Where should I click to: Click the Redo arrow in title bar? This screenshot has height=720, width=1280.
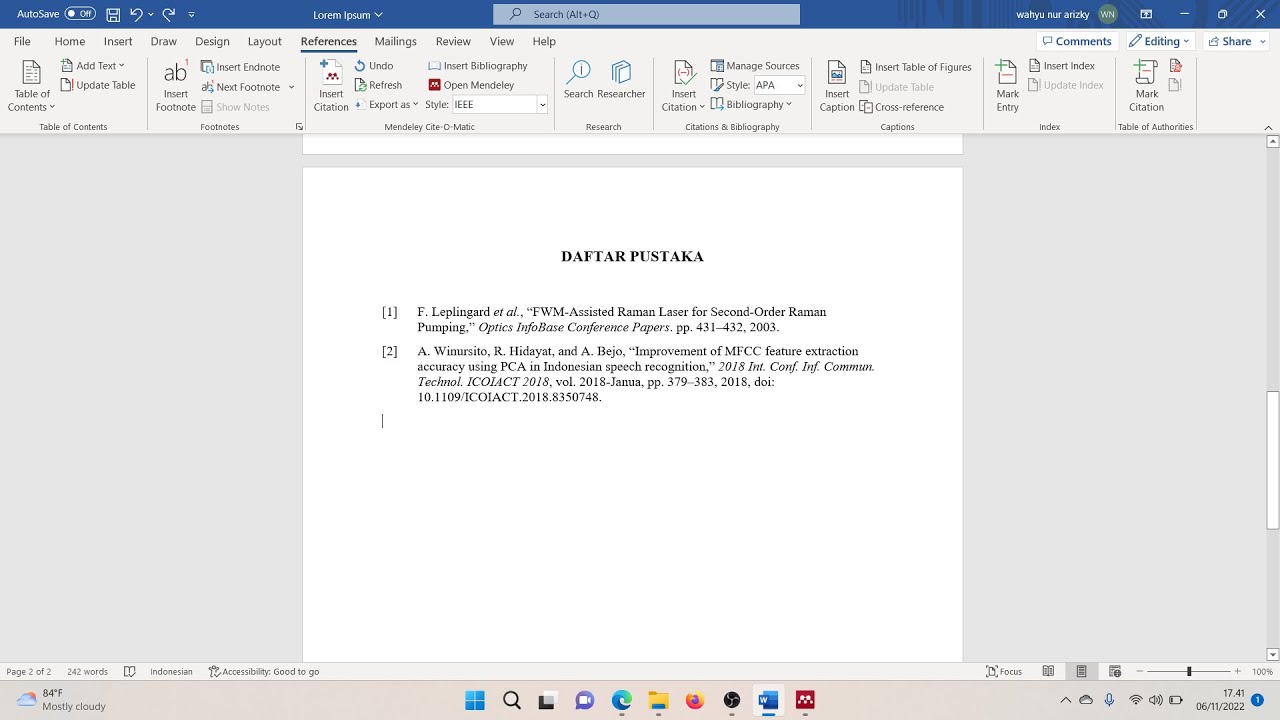click(x=169, y=15)
